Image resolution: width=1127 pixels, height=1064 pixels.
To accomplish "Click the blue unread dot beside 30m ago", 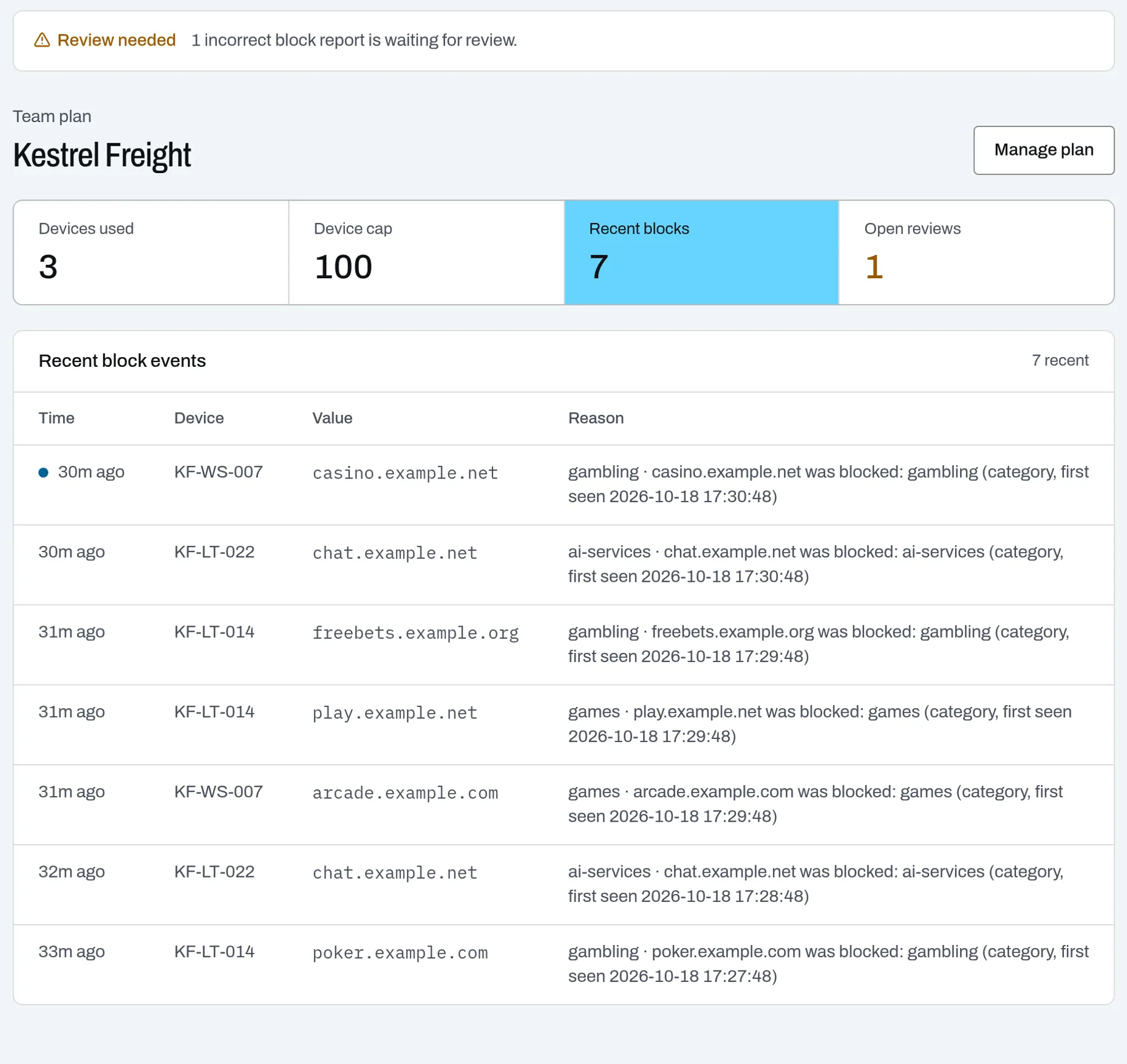I will (x=43, y=472).
